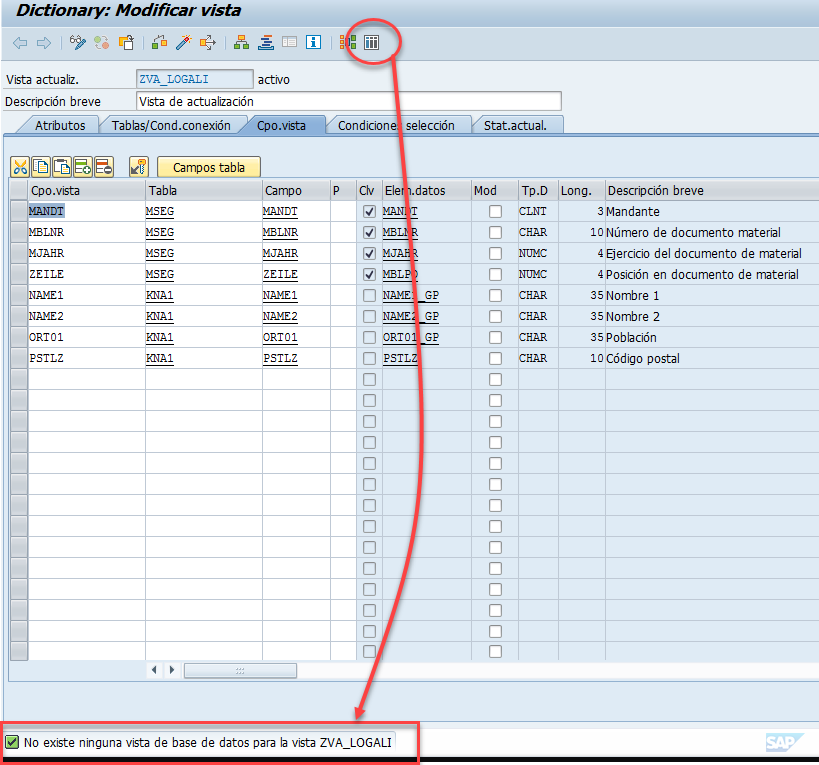Uncheck the Clv checkbox for MANDT
The image size is (819, 765).
(x=369, y=211)
